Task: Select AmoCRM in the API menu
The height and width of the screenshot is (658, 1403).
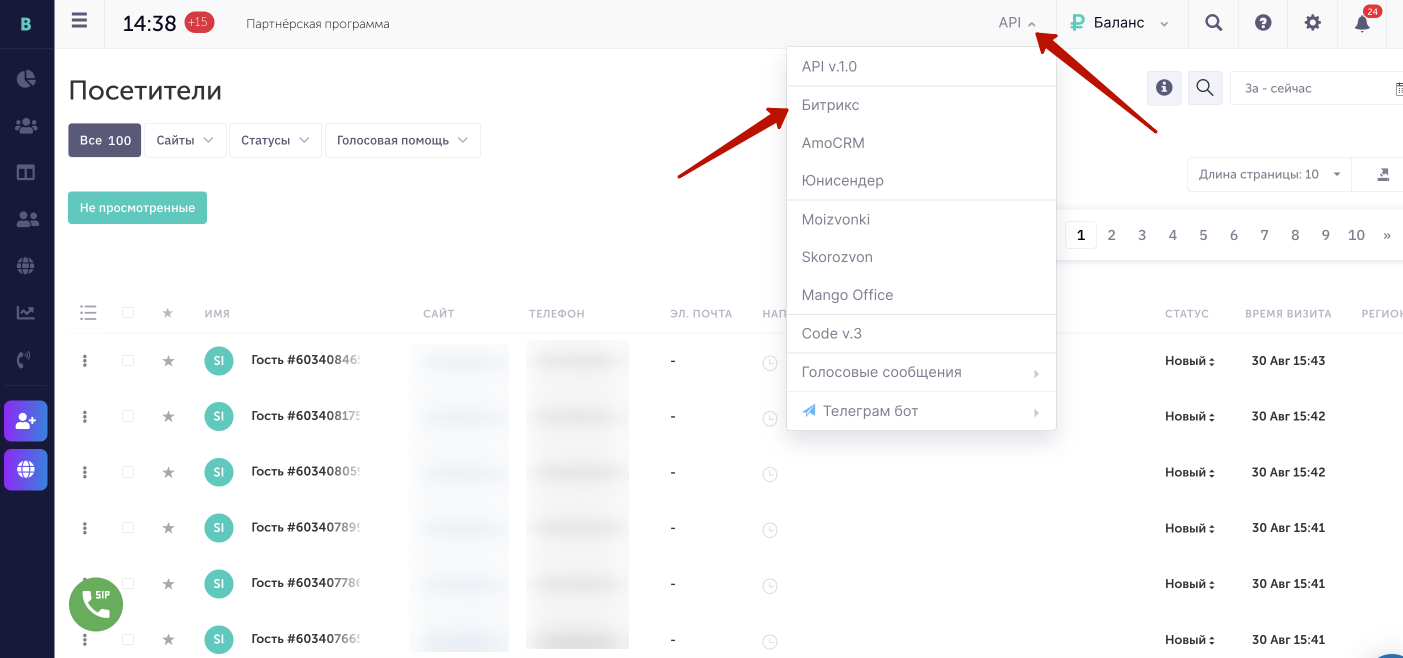Action: 921,143
